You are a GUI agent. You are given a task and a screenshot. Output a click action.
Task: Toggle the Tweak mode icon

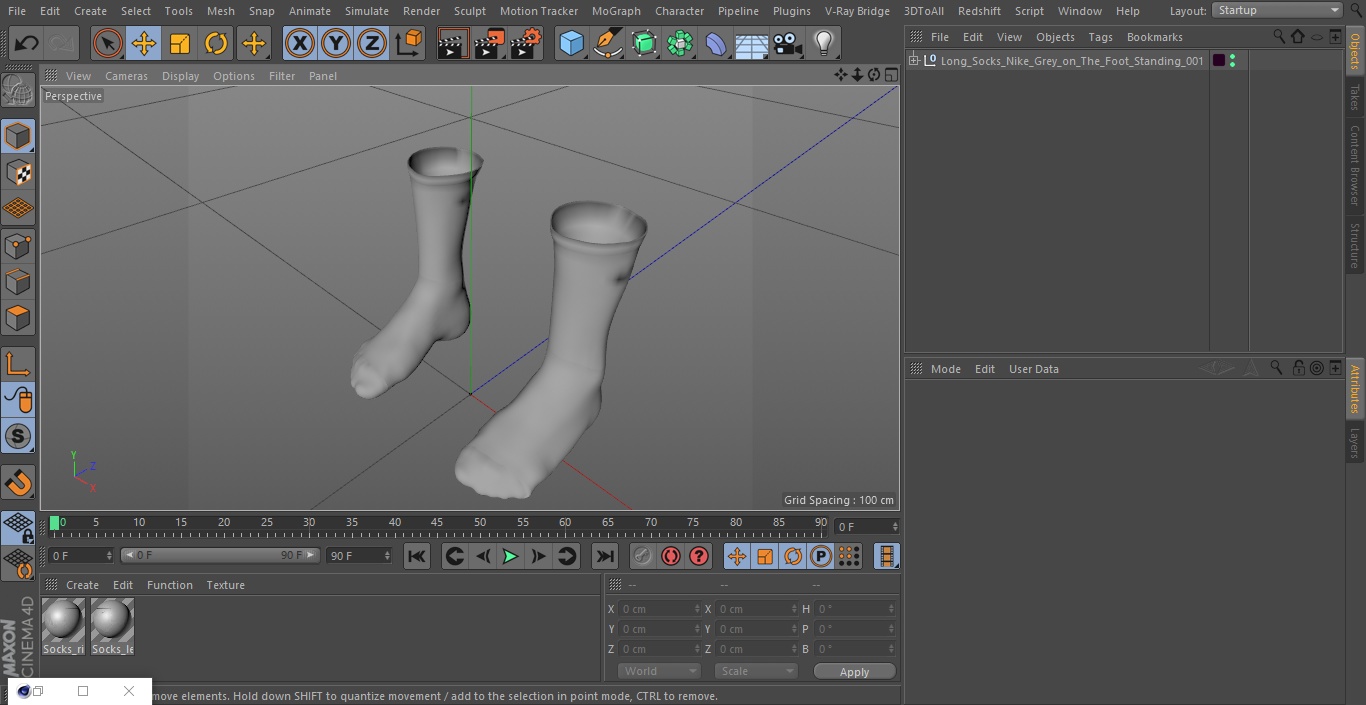18,400
